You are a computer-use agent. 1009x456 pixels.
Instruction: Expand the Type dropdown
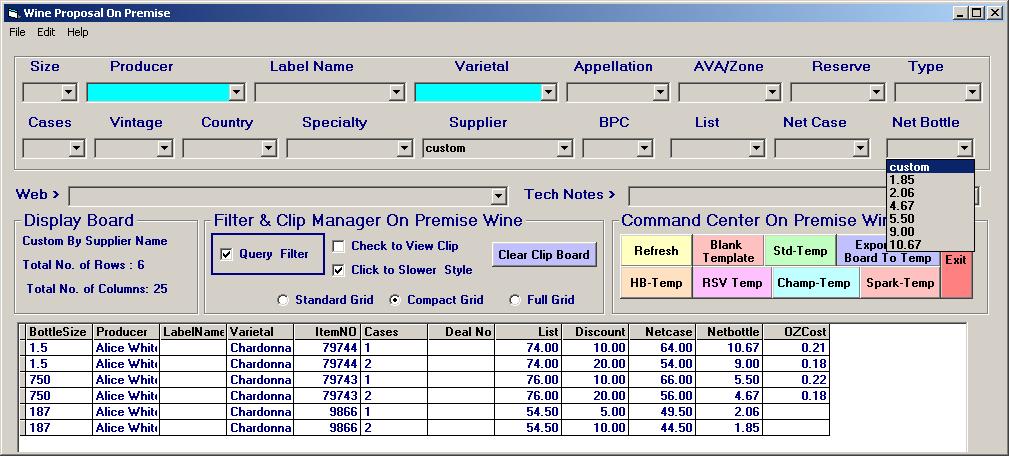[x=972, y=93]
